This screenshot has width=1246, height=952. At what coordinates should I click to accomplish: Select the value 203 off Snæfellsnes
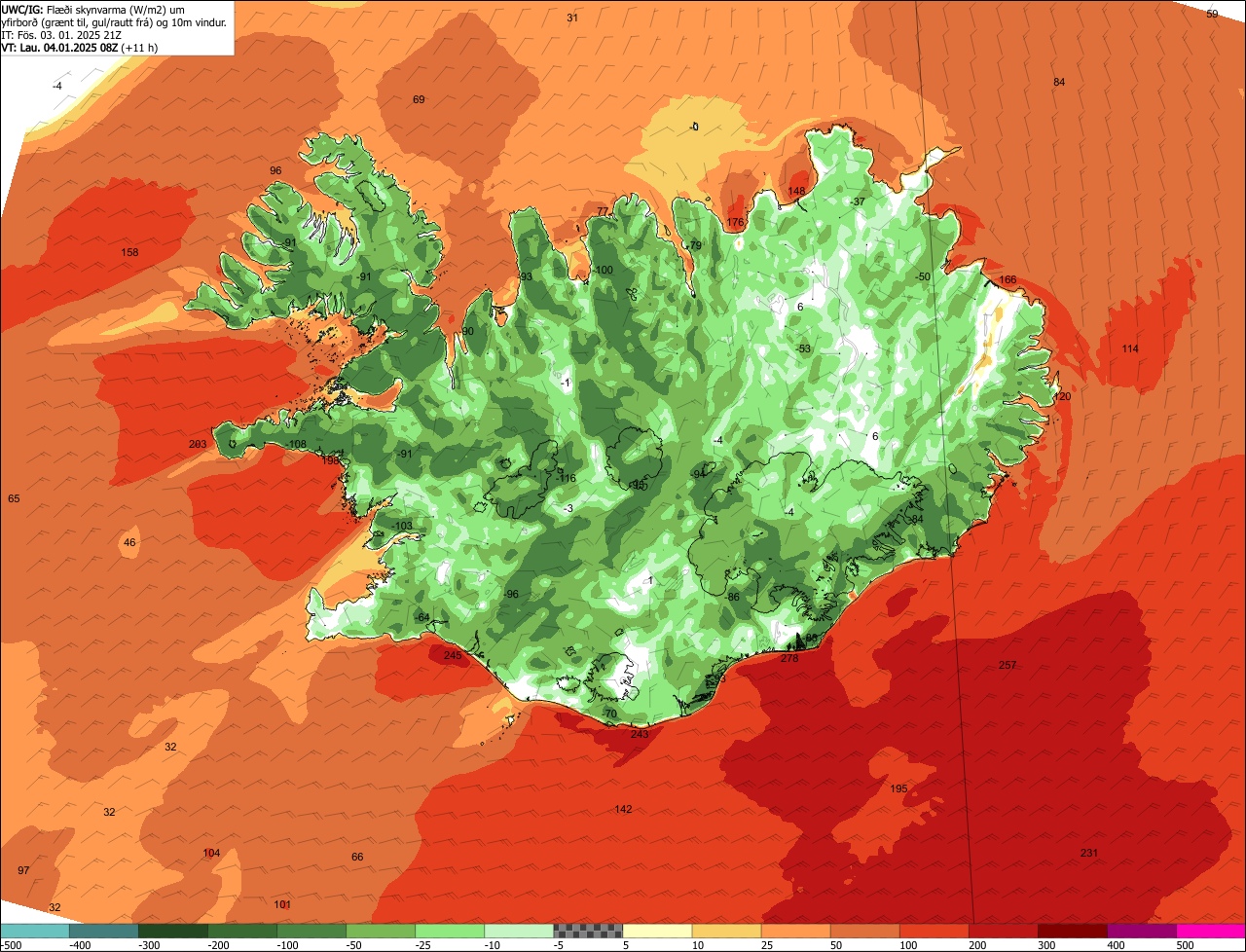(x=198, y=444)
